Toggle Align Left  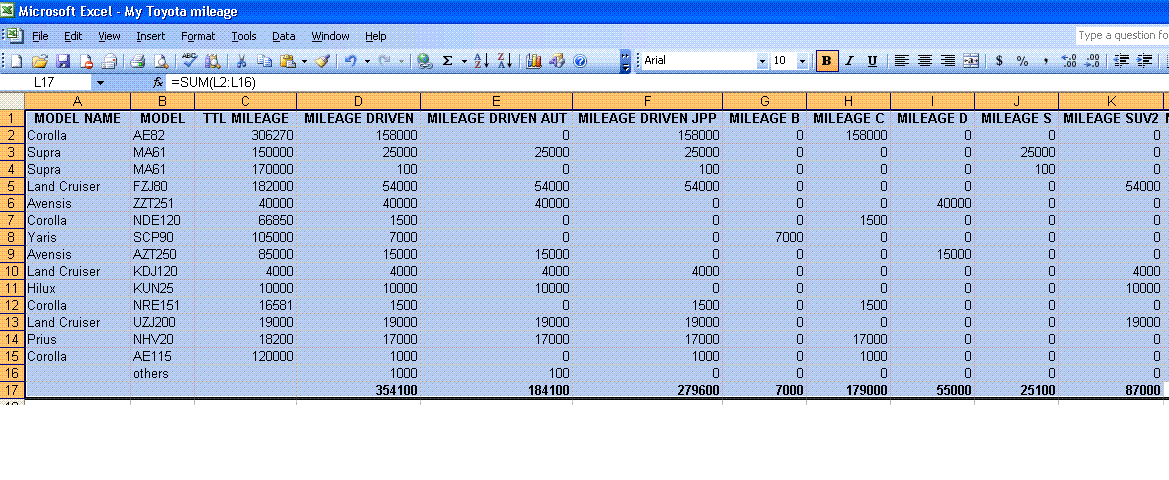coord(901,61)
